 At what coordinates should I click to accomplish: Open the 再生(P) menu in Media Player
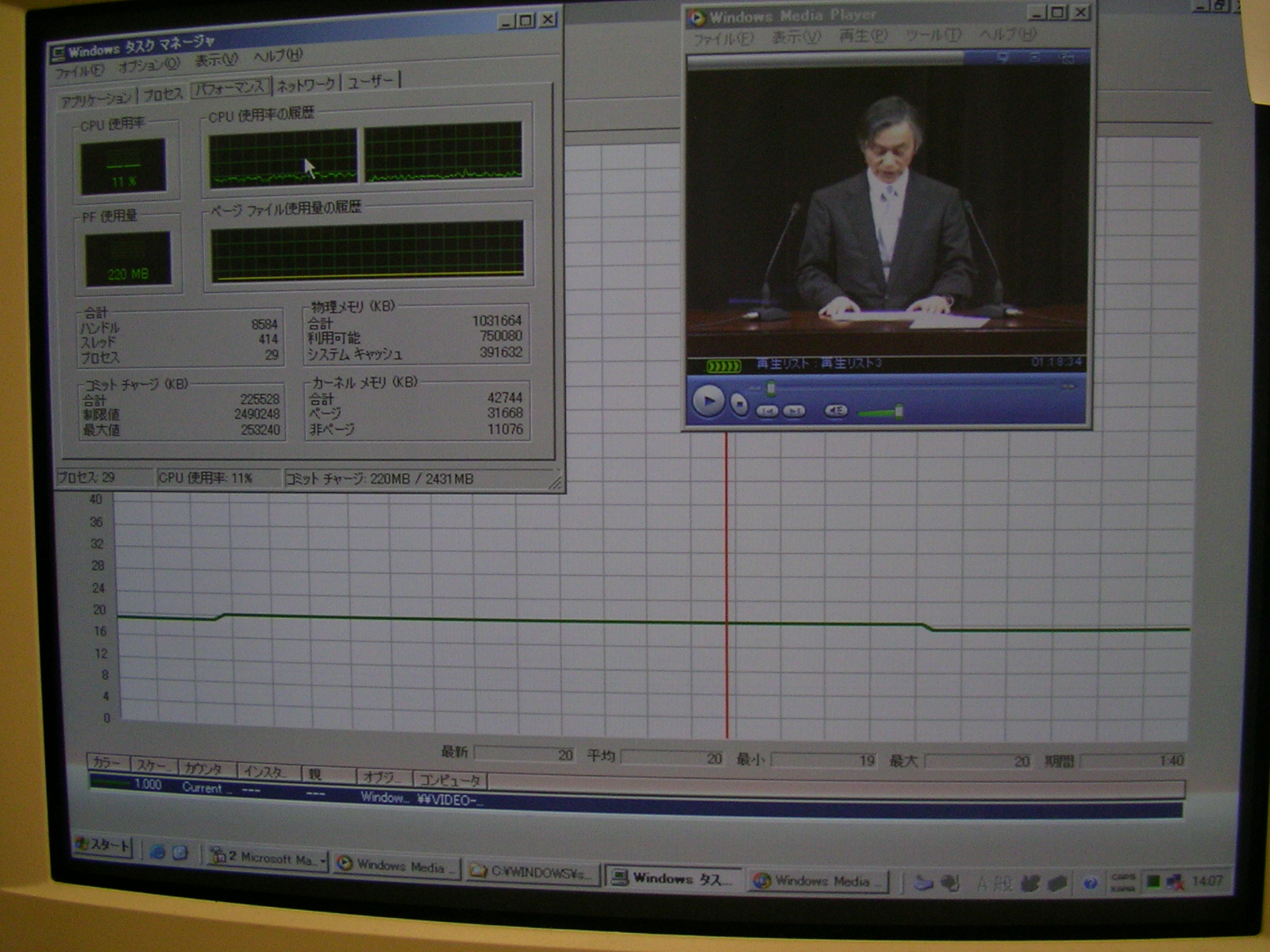pyautogui.click(x=863, y=36)
